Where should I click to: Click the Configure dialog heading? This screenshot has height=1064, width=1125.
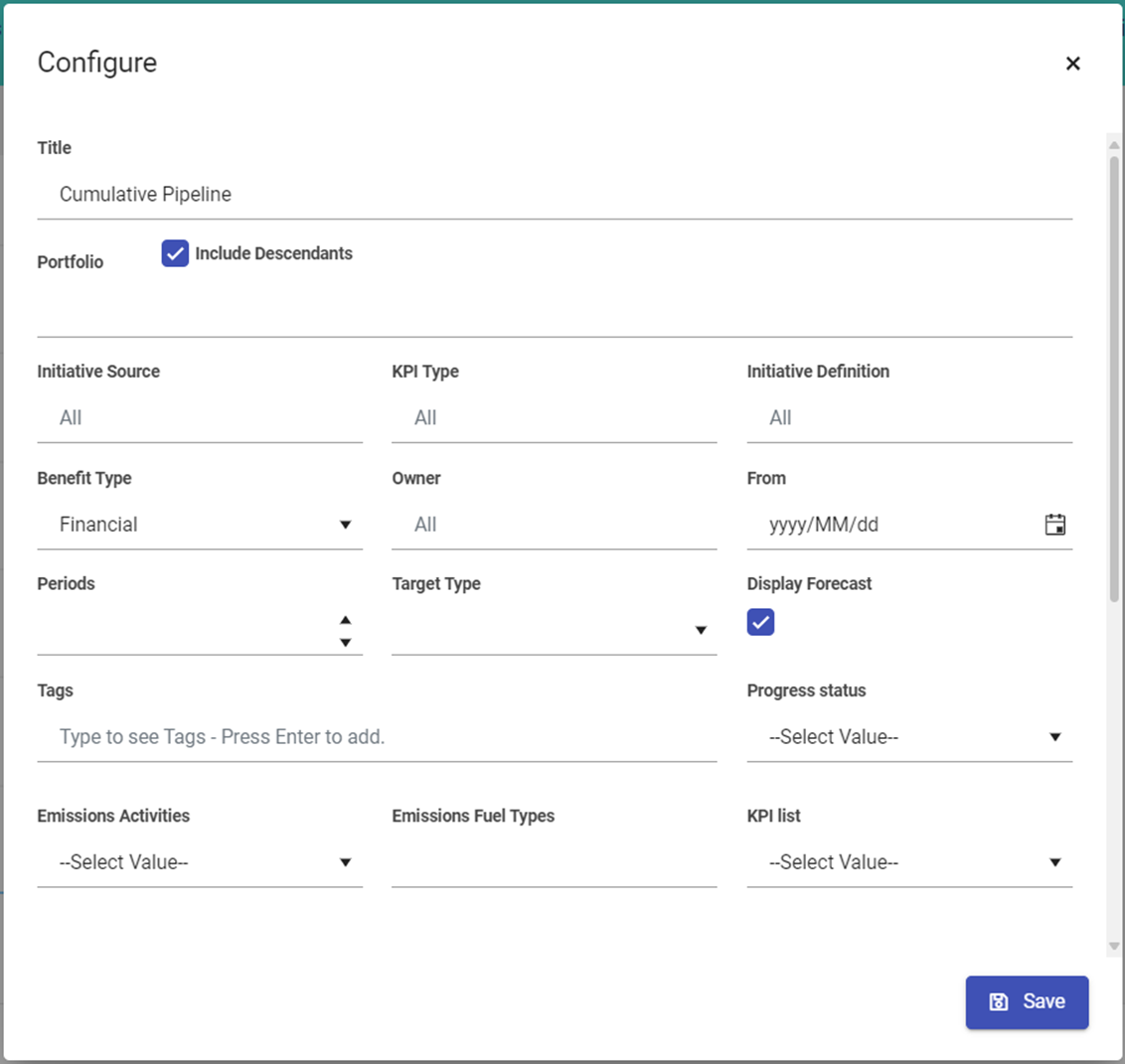click(x=96, y=64)
